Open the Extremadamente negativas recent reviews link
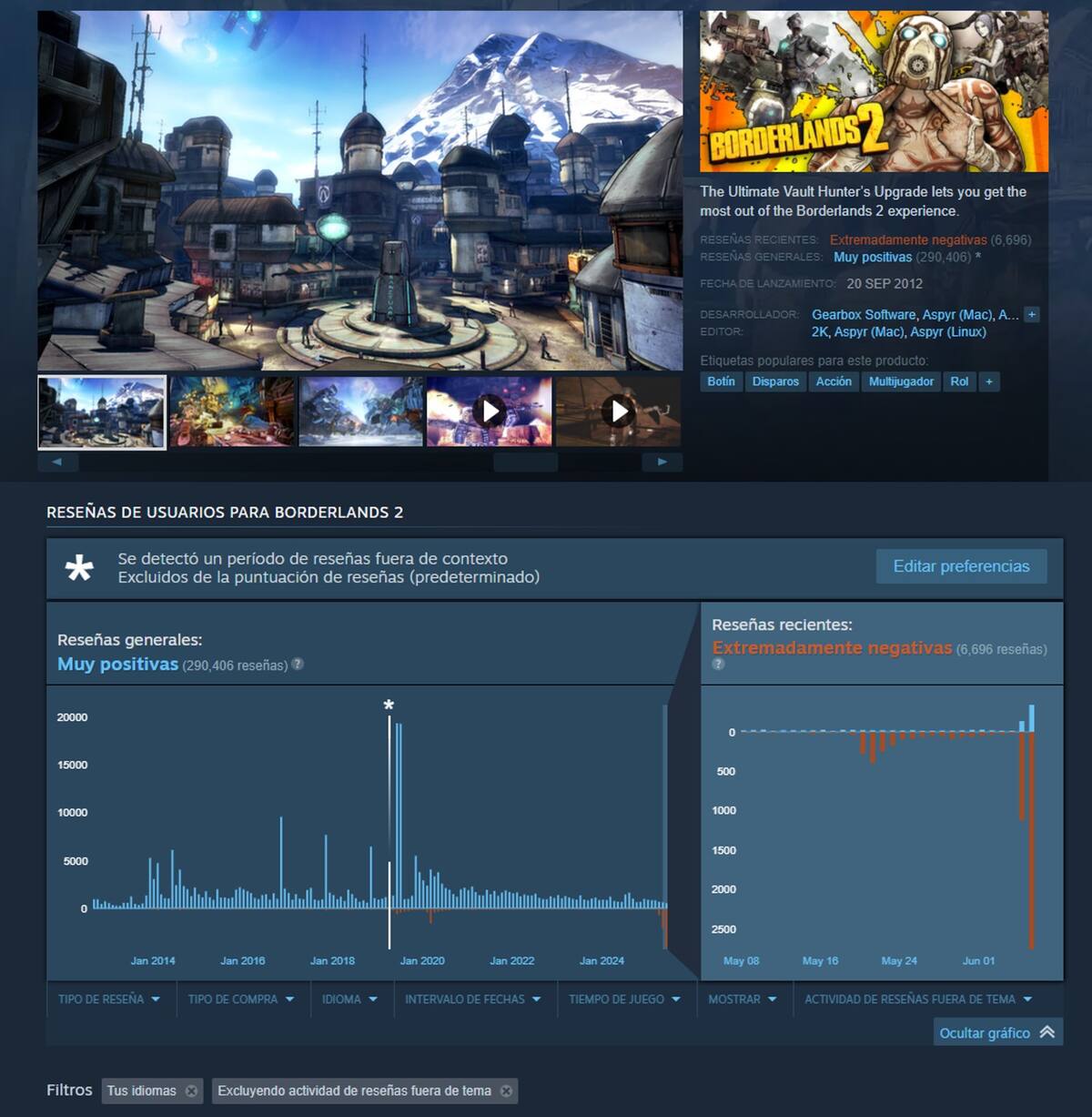The image size is (1092, 1117). (908, 240)
